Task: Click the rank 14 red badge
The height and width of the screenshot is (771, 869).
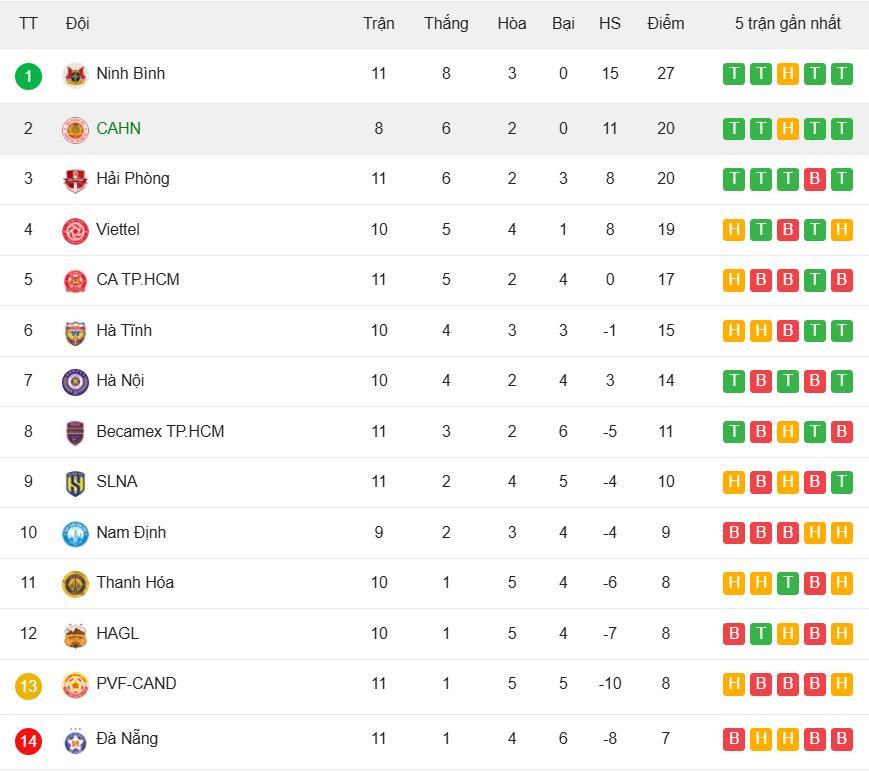Action: (29, 741)
